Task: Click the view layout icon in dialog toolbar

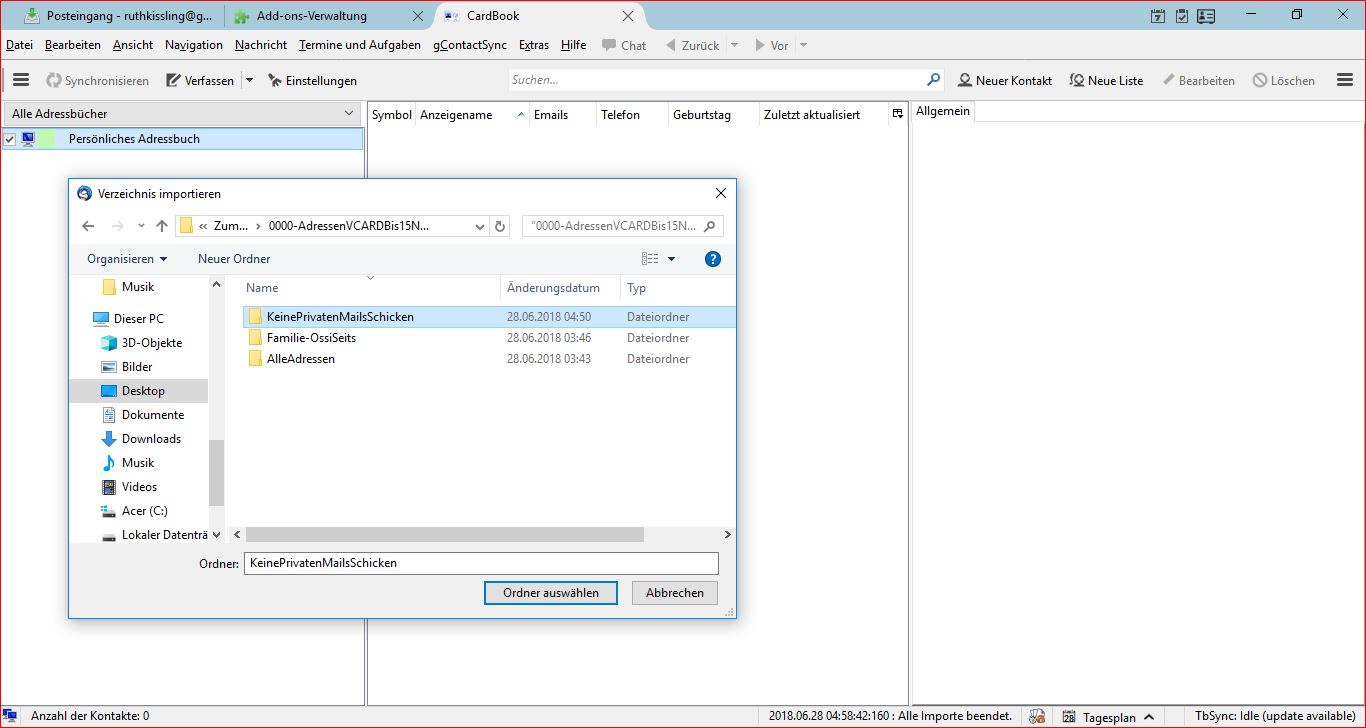Action: click(650, 259)
